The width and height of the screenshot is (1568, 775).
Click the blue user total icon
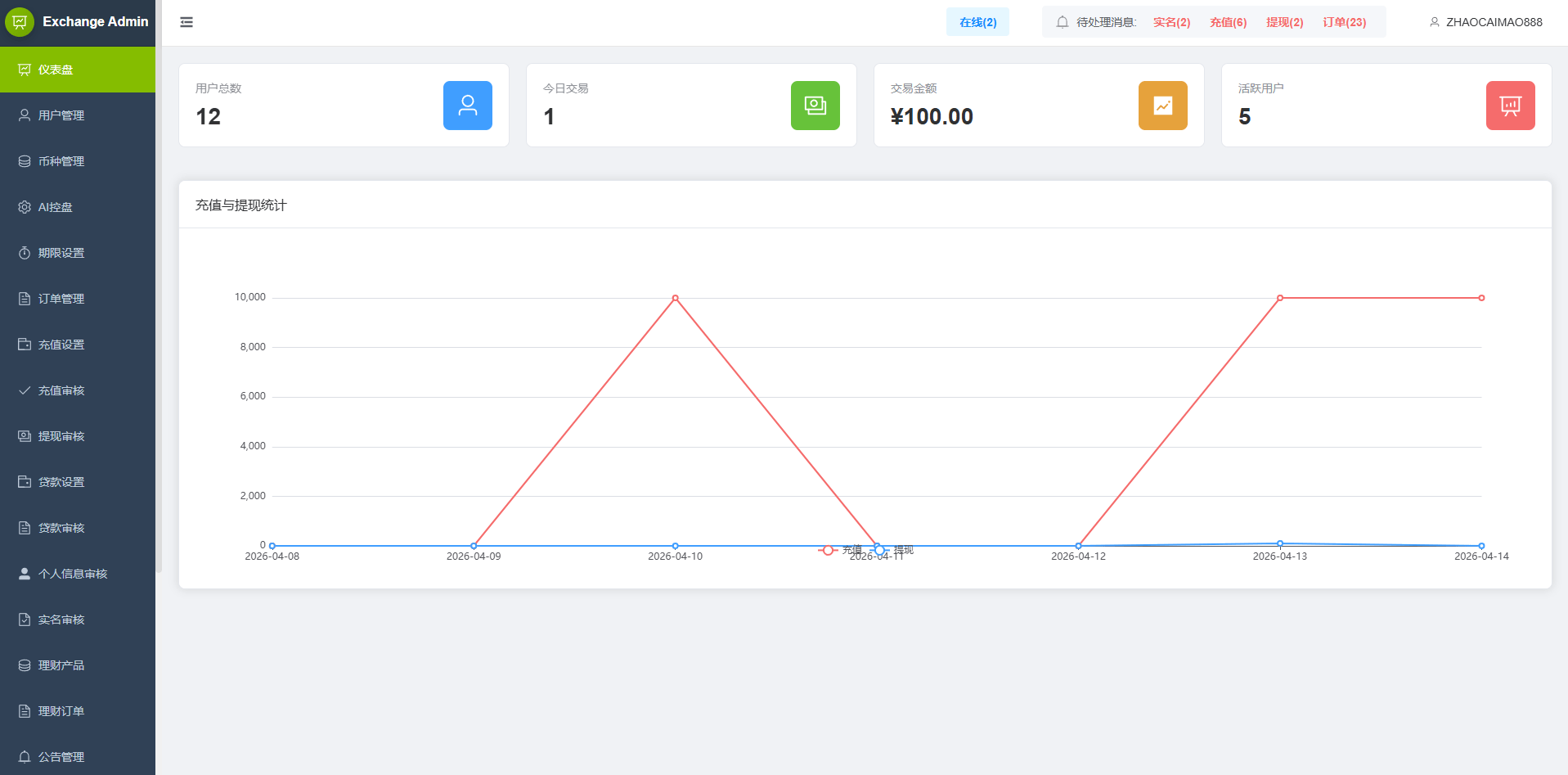pos(468,106)
